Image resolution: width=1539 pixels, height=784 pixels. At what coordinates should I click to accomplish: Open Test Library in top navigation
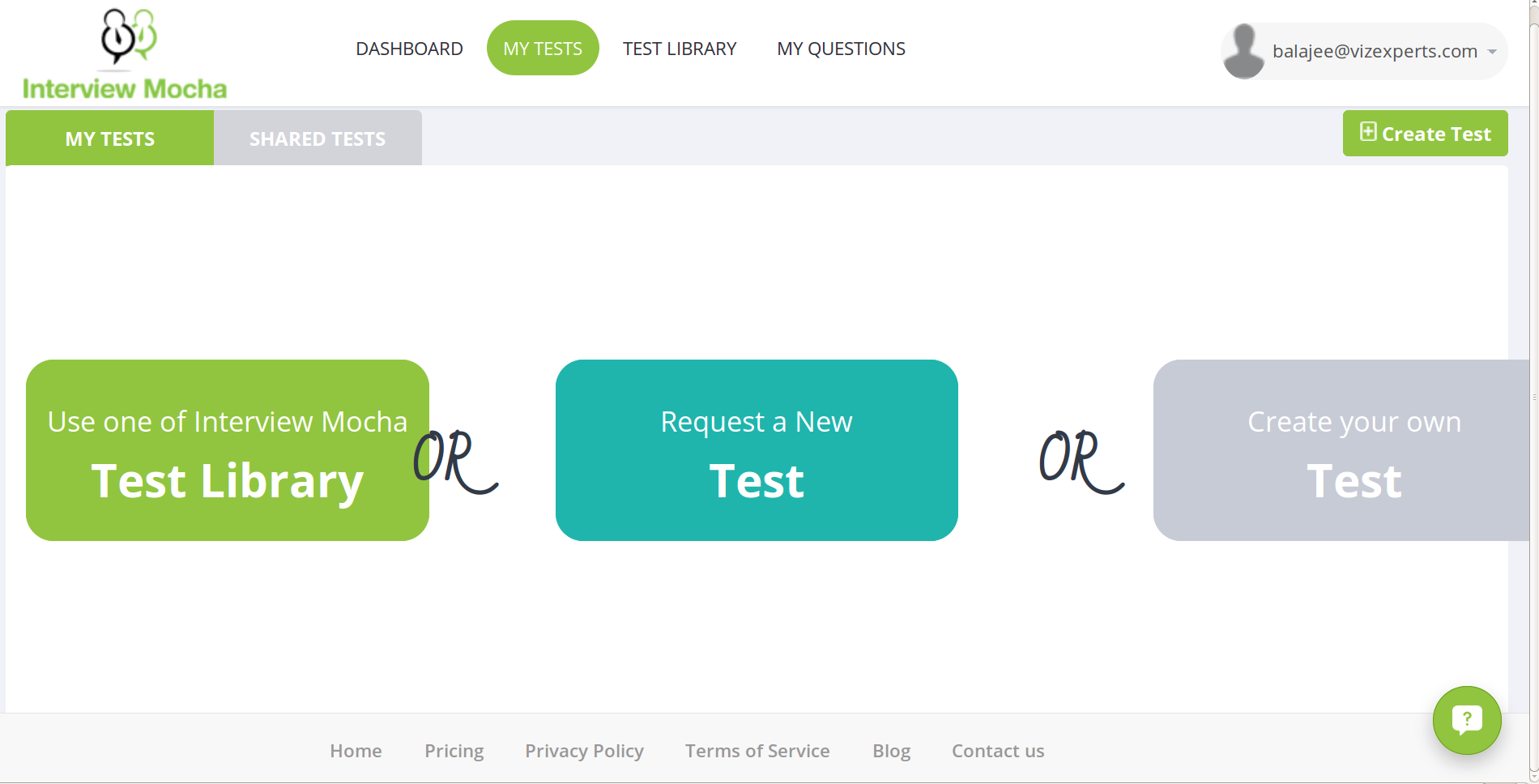point(680,49)
